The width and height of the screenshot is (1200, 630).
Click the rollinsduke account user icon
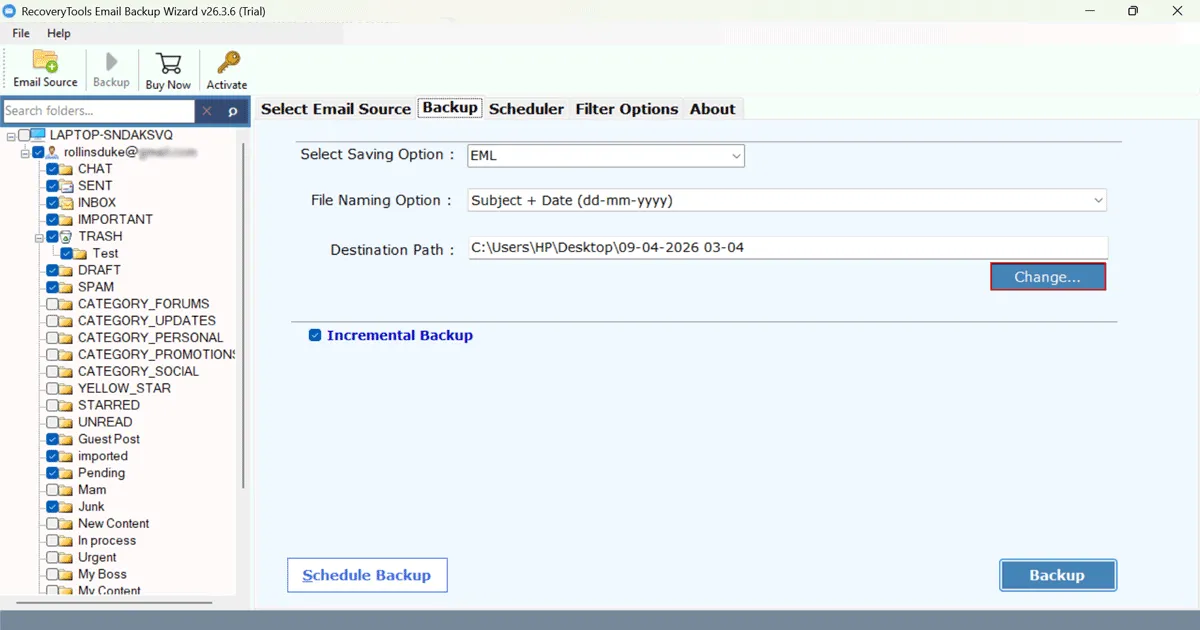pos(52,152)
